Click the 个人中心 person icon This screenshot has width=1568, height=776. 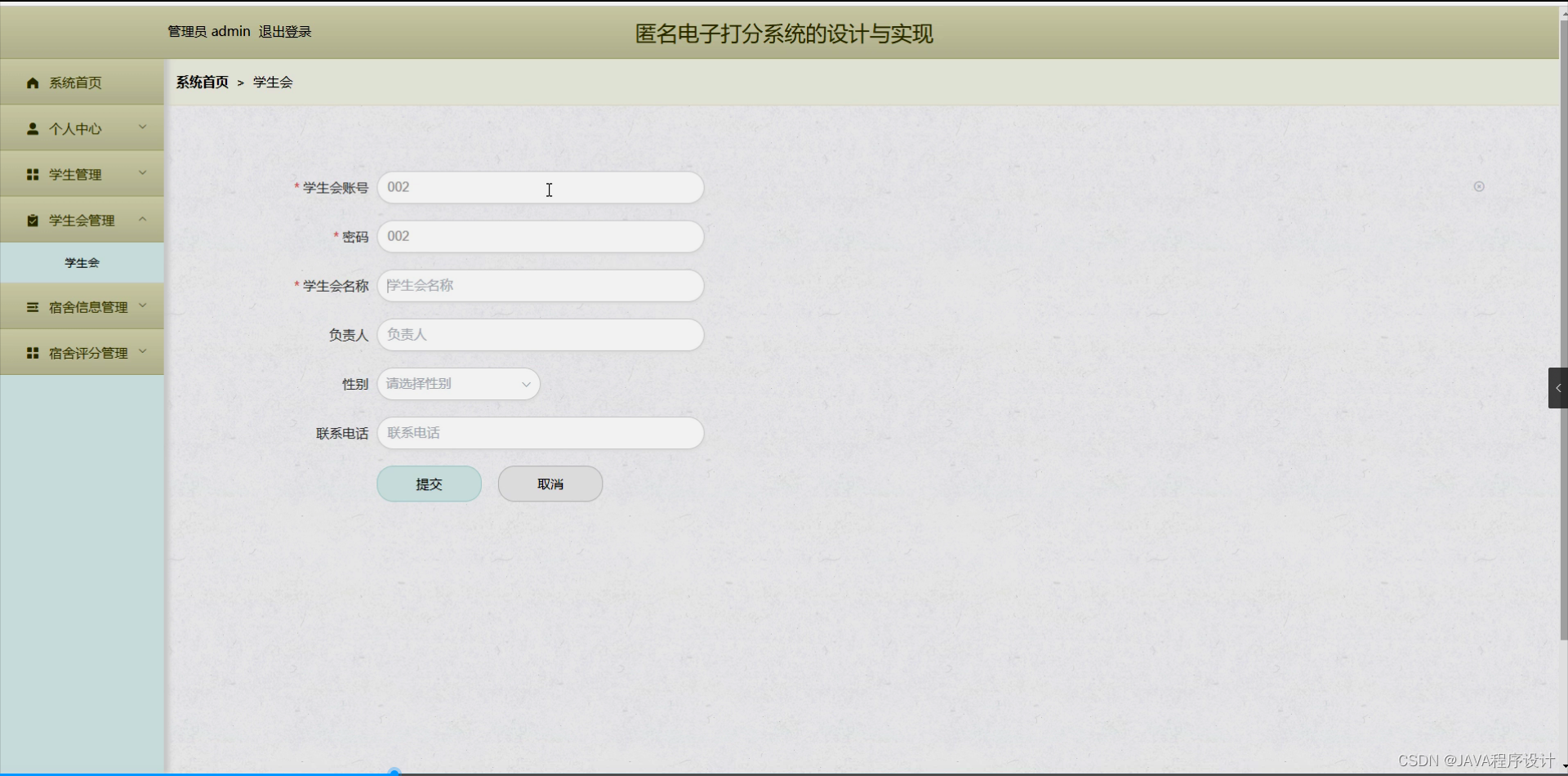pos(33,128)
